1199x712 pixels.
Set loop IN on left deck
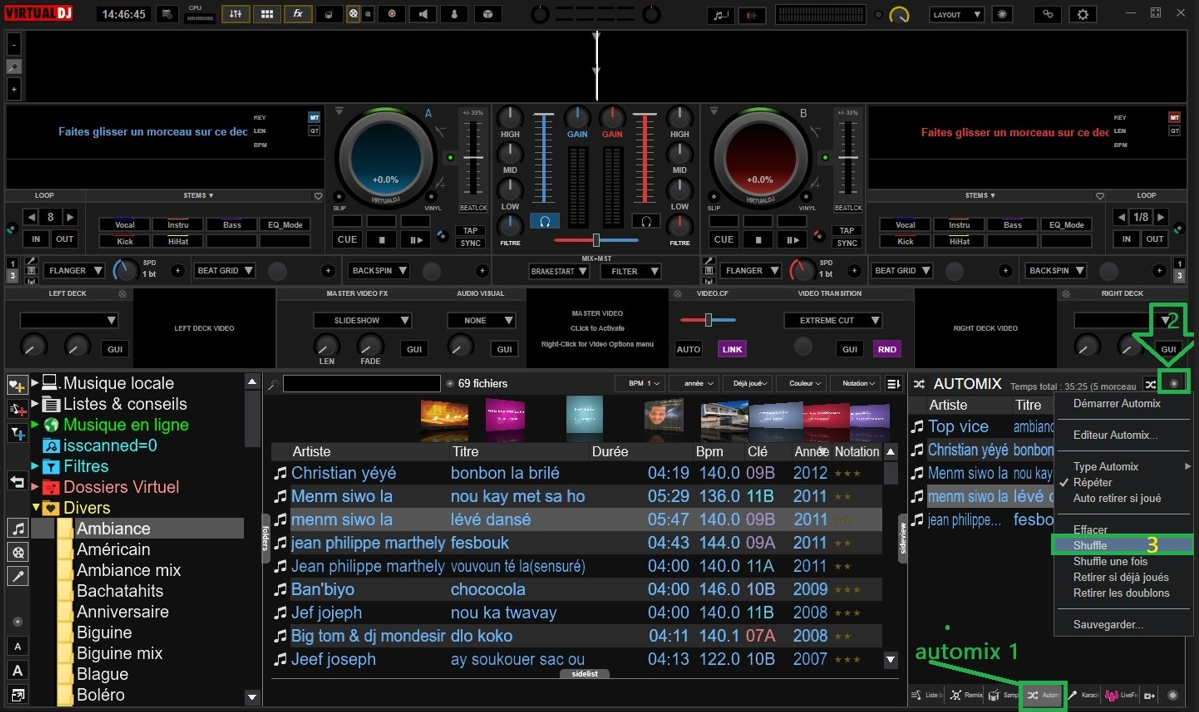[x=36, y=239]
